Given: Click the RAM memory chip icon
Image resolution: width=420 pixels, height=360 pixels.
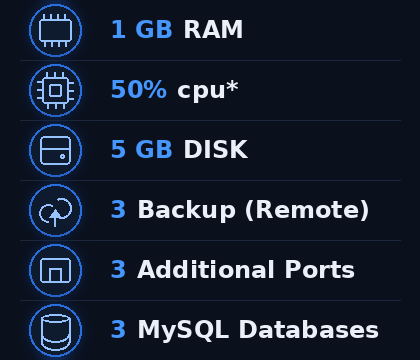Looking at the screenshot, I should pyautogui.click(x=55, y=30).
